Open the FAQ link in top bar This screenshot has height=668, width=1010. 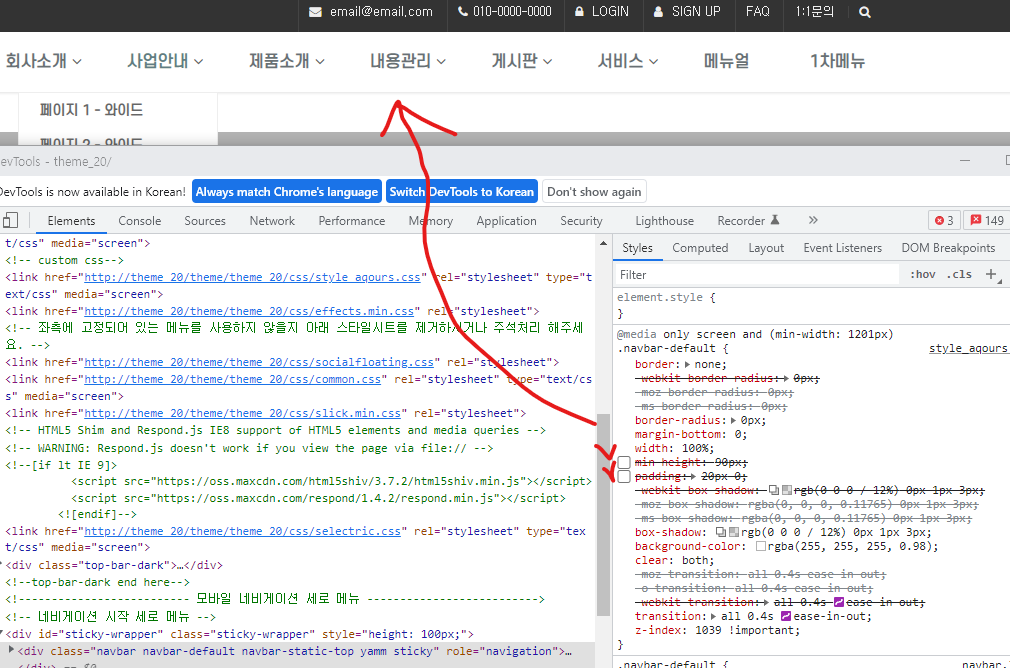click(x=758, y=12)
